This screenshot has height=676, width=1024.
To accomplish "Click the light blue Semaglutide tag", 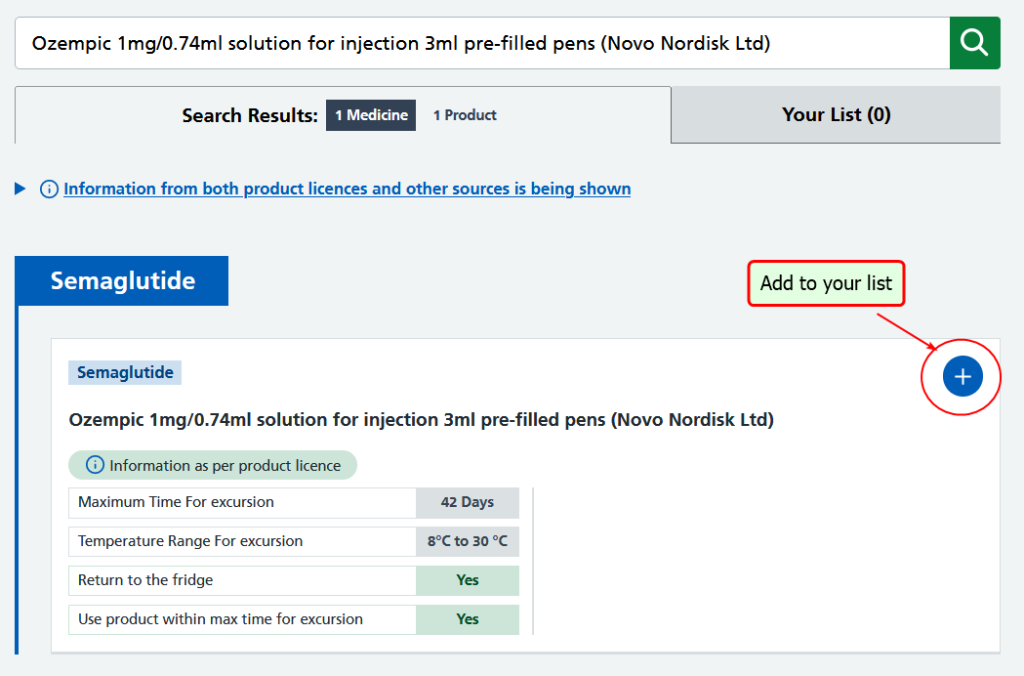I will (125, 372).
